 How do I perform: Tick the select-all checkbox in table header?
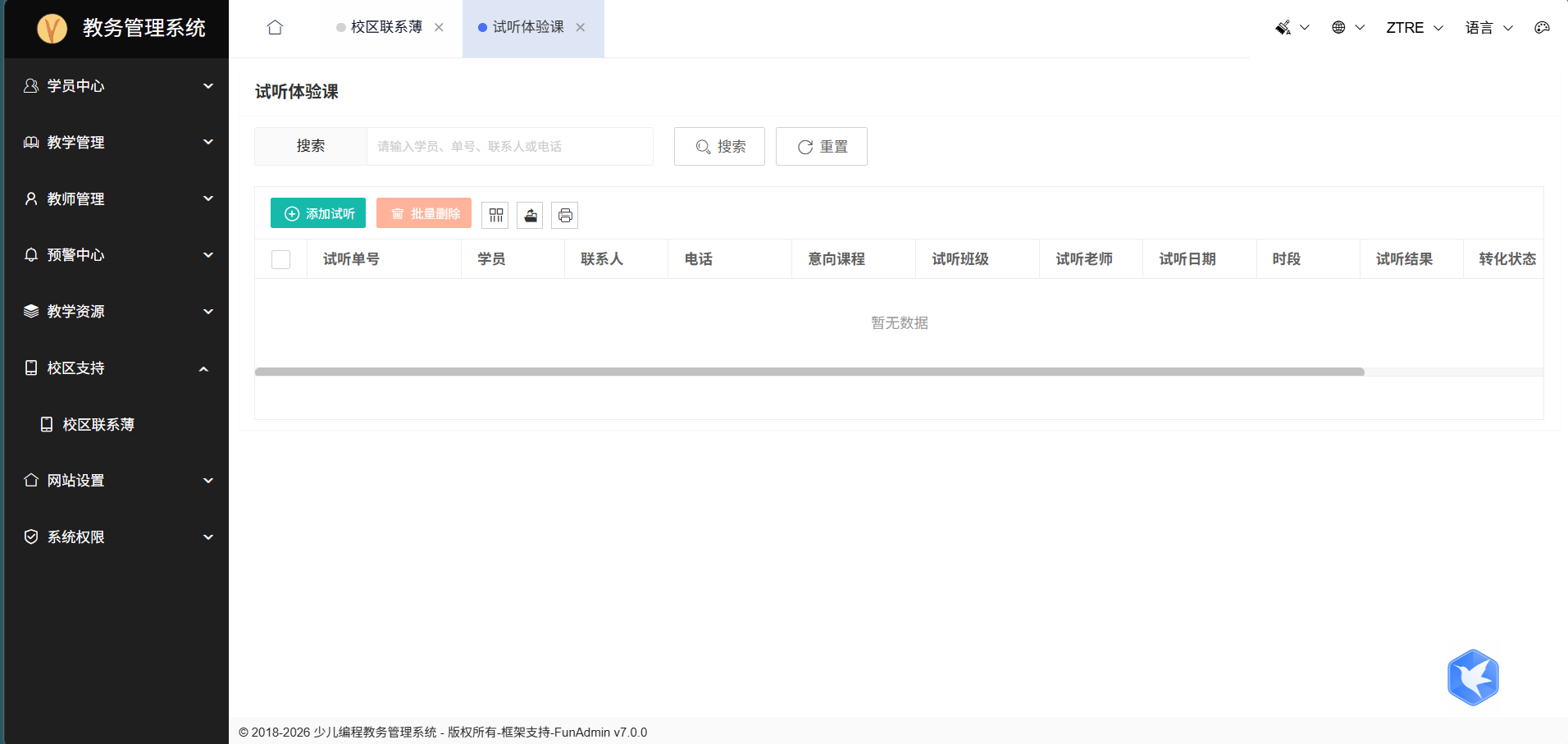coord(280,259)
